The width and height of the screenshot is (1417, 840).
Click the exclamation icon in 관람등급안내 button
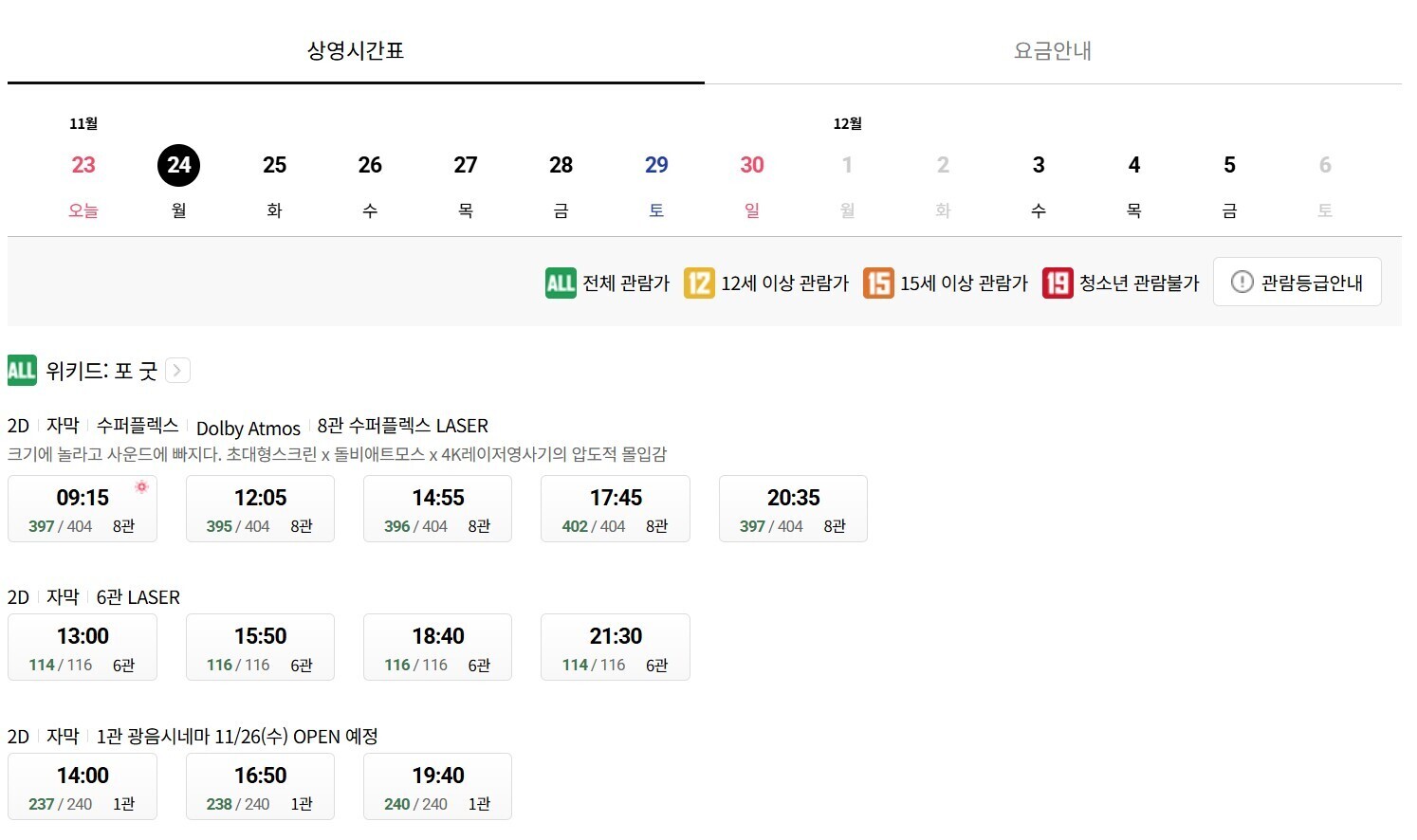tap(1242, 282)
